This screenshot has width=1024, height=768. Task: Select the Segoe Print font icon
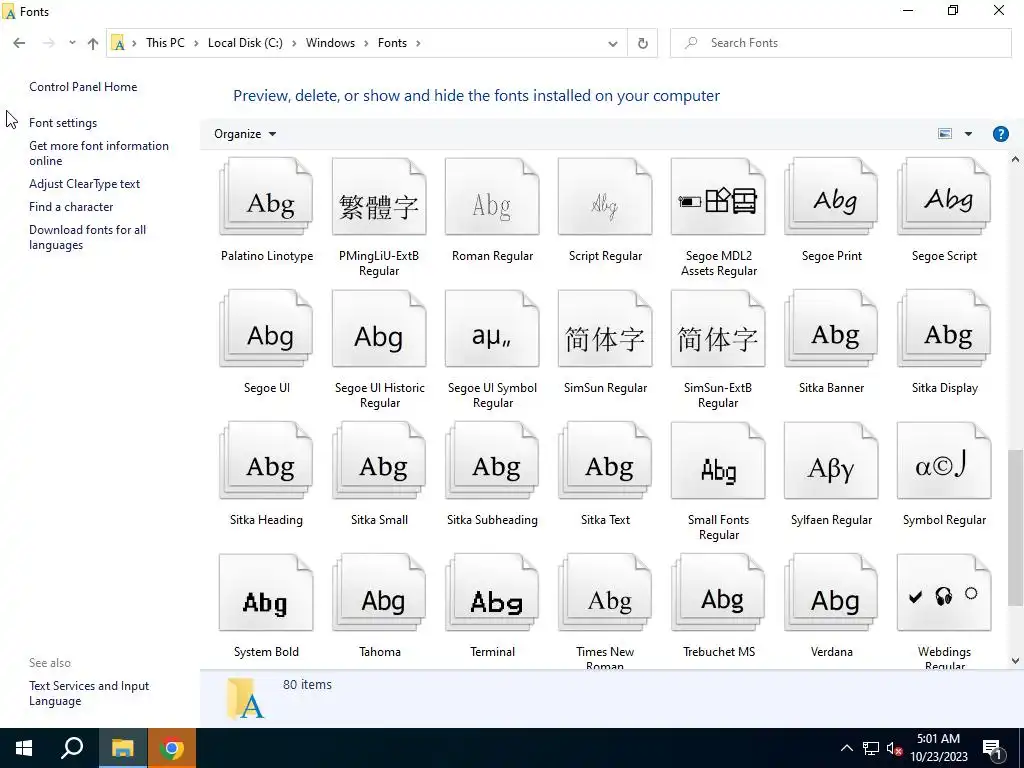click(831, 197)
